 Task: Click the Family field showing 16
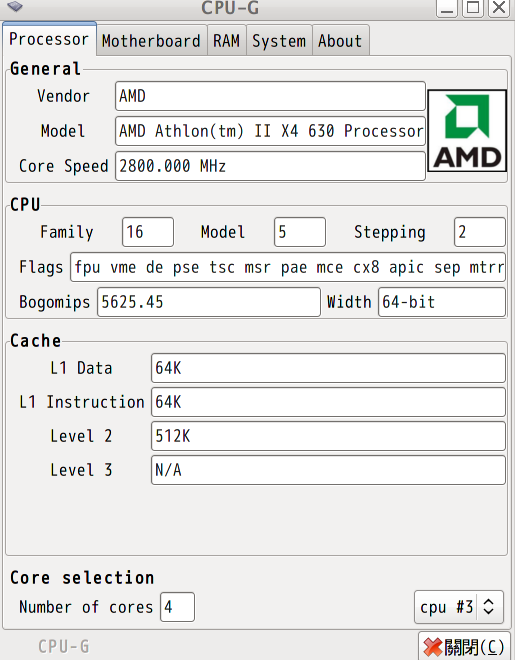(148, 232)
